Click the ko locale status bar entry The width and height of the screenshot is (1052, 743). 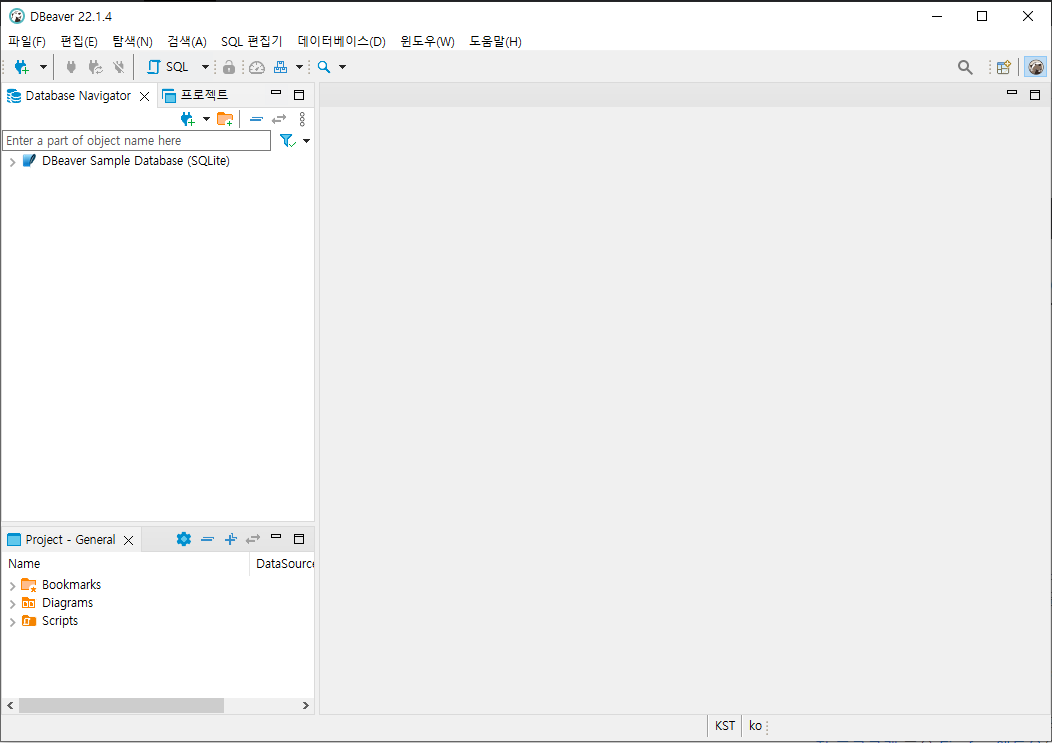pos(755,726)
